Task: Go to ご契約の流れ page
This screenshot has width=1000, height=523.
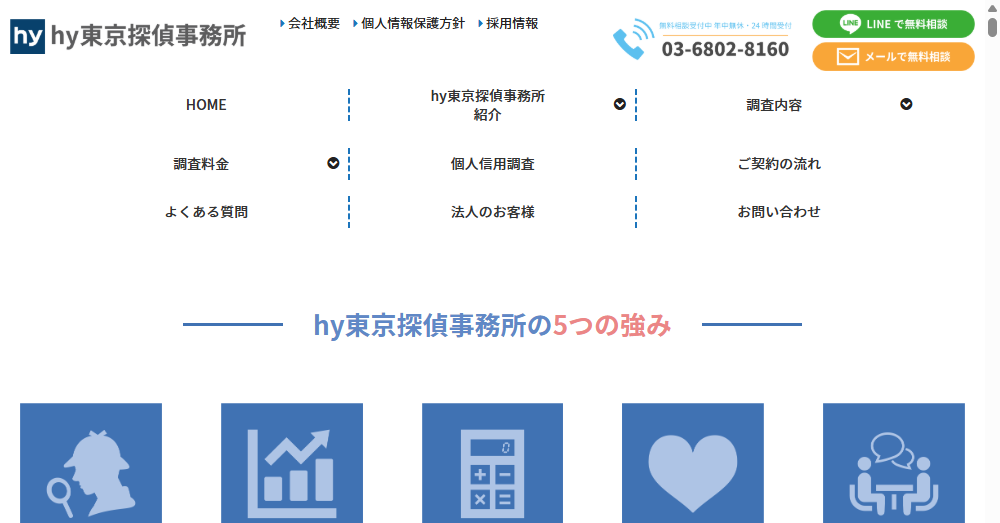Action: point(779,164)
